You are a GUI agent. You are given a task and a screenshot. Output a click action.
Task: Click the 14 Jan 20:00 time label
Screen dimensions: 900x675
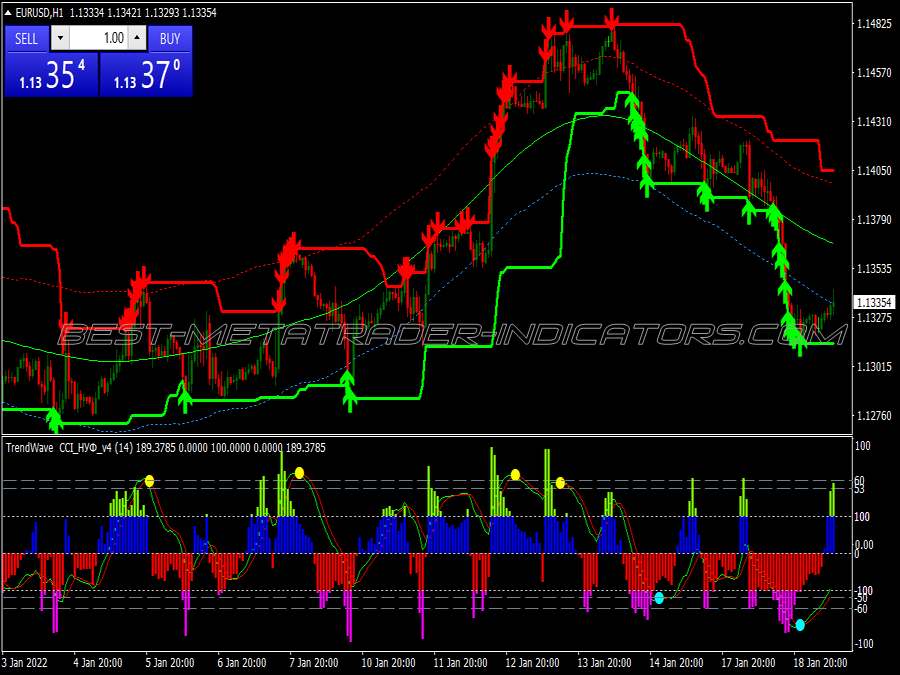676,662
